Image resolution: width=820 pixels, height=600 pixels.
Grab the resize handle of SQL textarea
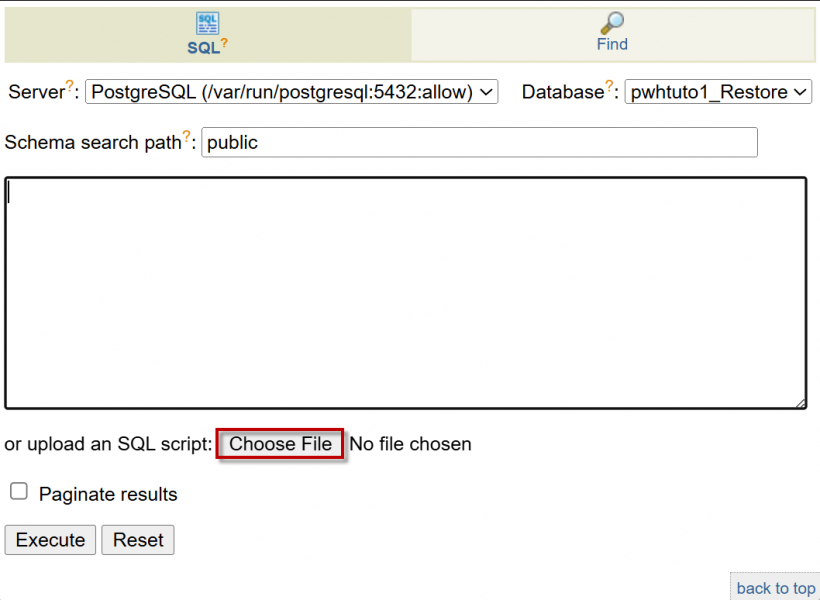pyautogui.click(x=800, y=403)
